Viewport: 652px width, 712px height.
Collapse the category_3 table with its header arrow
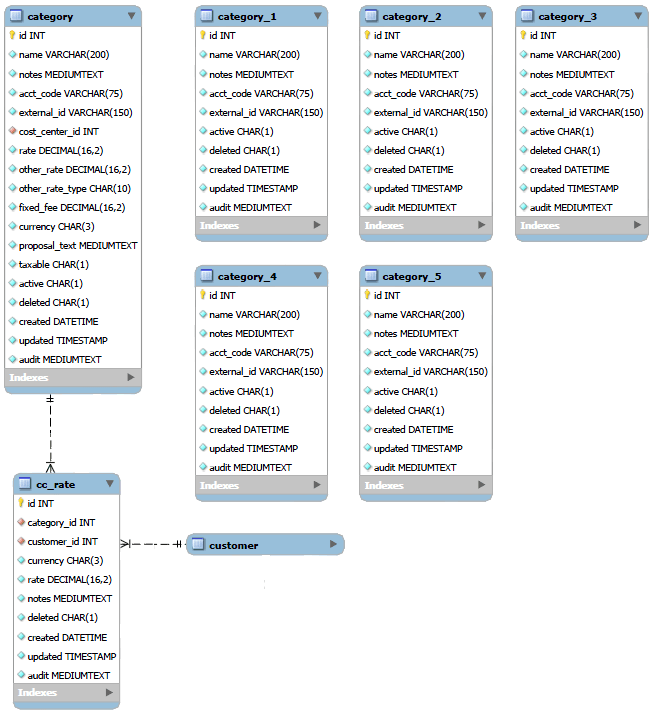coord(638,16)
